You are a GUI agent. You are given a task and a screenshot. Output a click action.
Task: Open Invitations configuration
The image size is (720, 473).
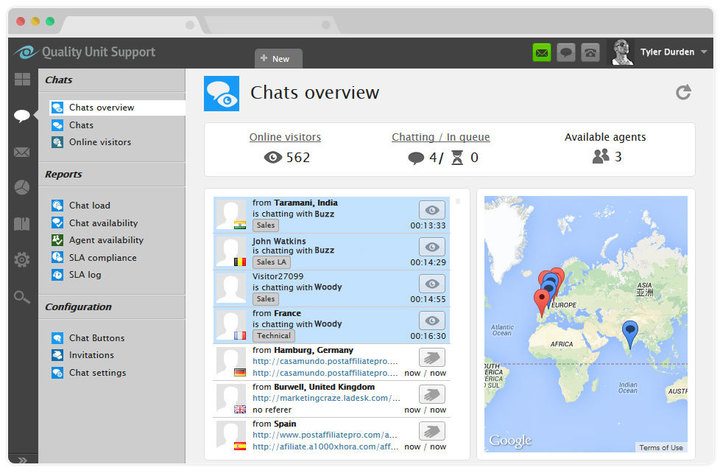(91, 355)
